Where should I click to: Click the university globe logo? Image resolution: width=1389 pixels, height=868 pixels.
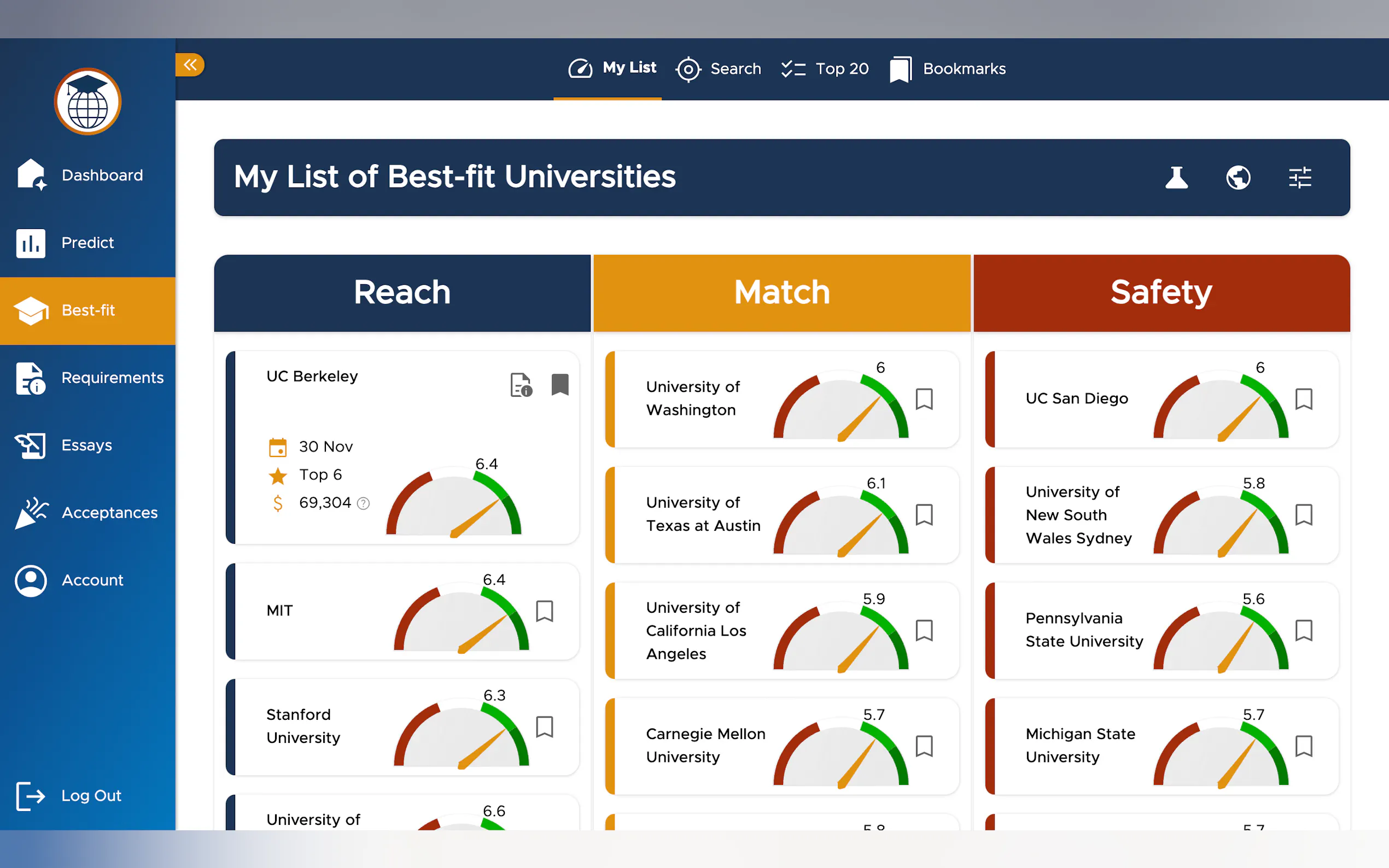[88, 102]
